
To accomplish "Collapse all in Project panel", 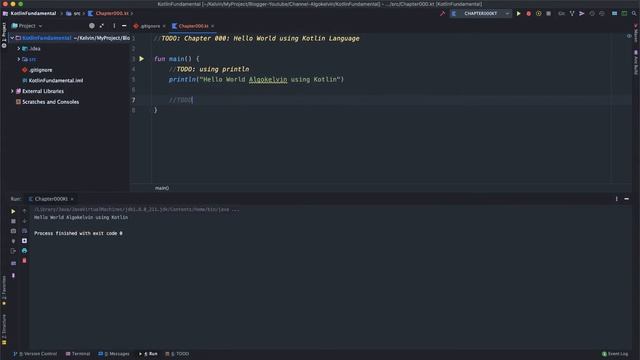I will (x=102, y=26).
